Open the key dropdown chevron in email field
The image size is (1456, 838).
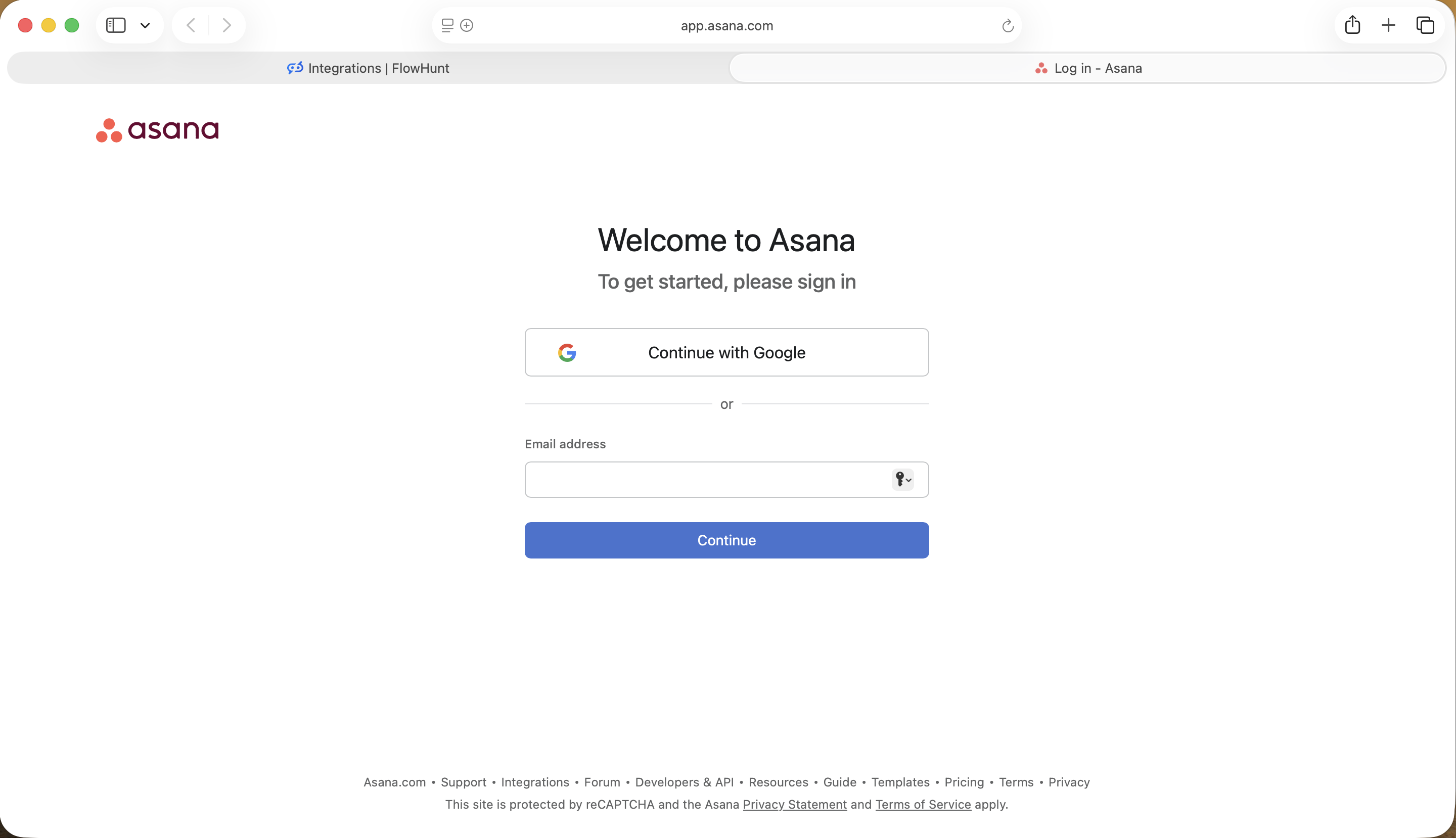pos(908,480)
